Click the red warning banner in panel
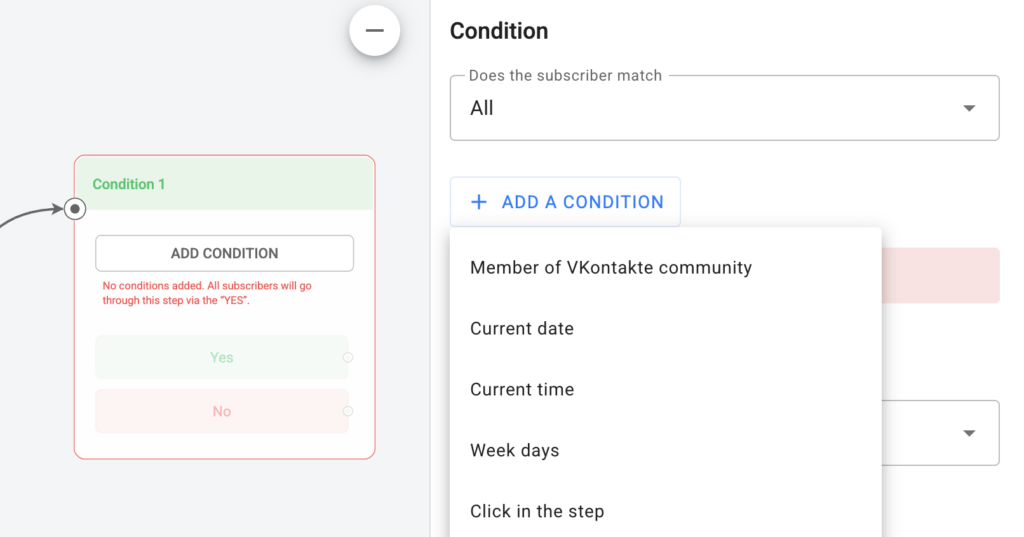The height and width of the screenshot is (537, 1024). (x=940, y=275)
